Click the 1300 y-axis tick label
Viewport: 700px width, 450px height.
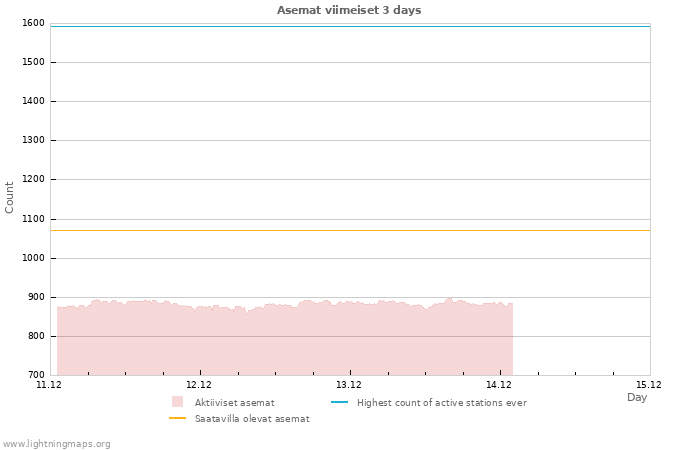pyautogui.click(x=33, y=141)
